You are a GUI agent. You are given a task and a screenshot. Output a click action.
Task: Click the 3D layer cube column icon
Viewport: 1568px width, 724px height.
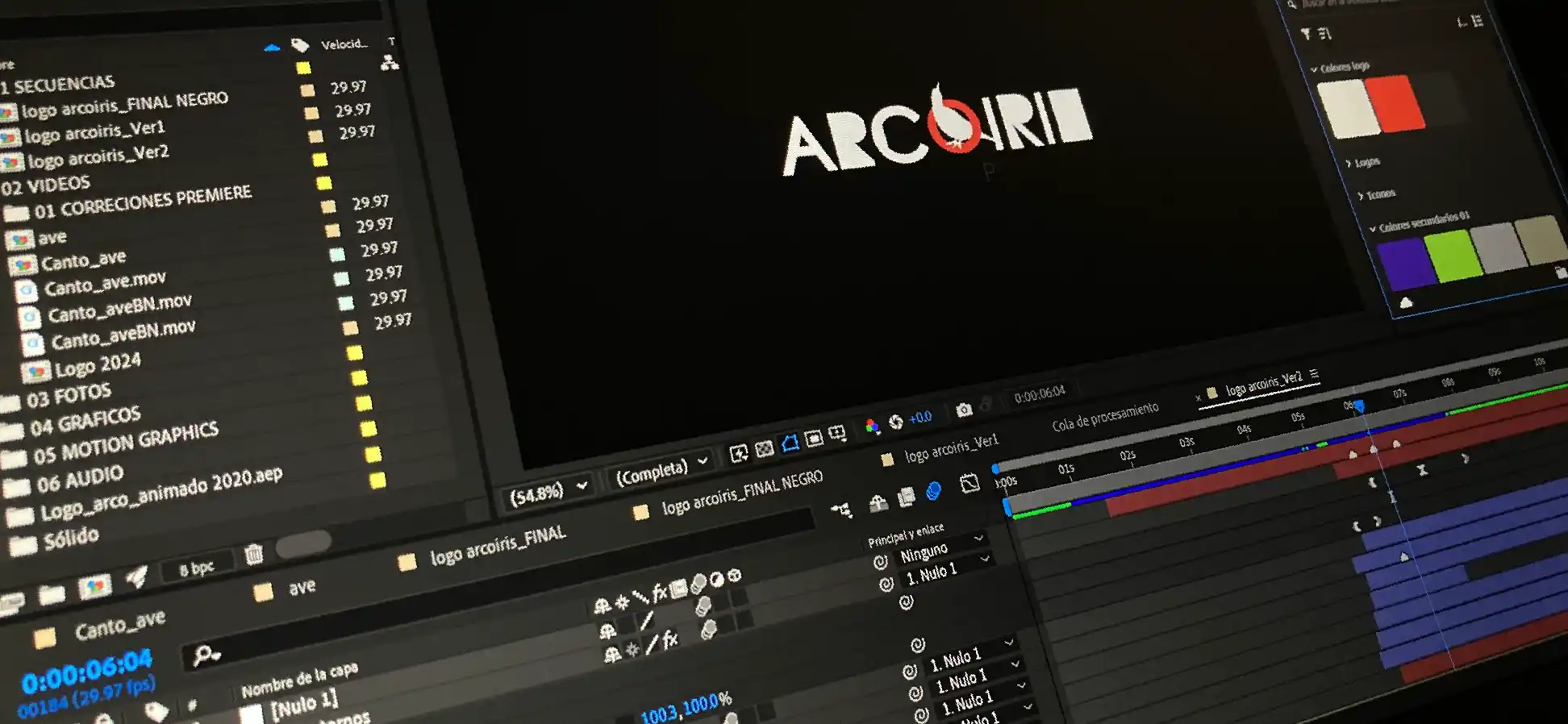click(x=734, y=576)
